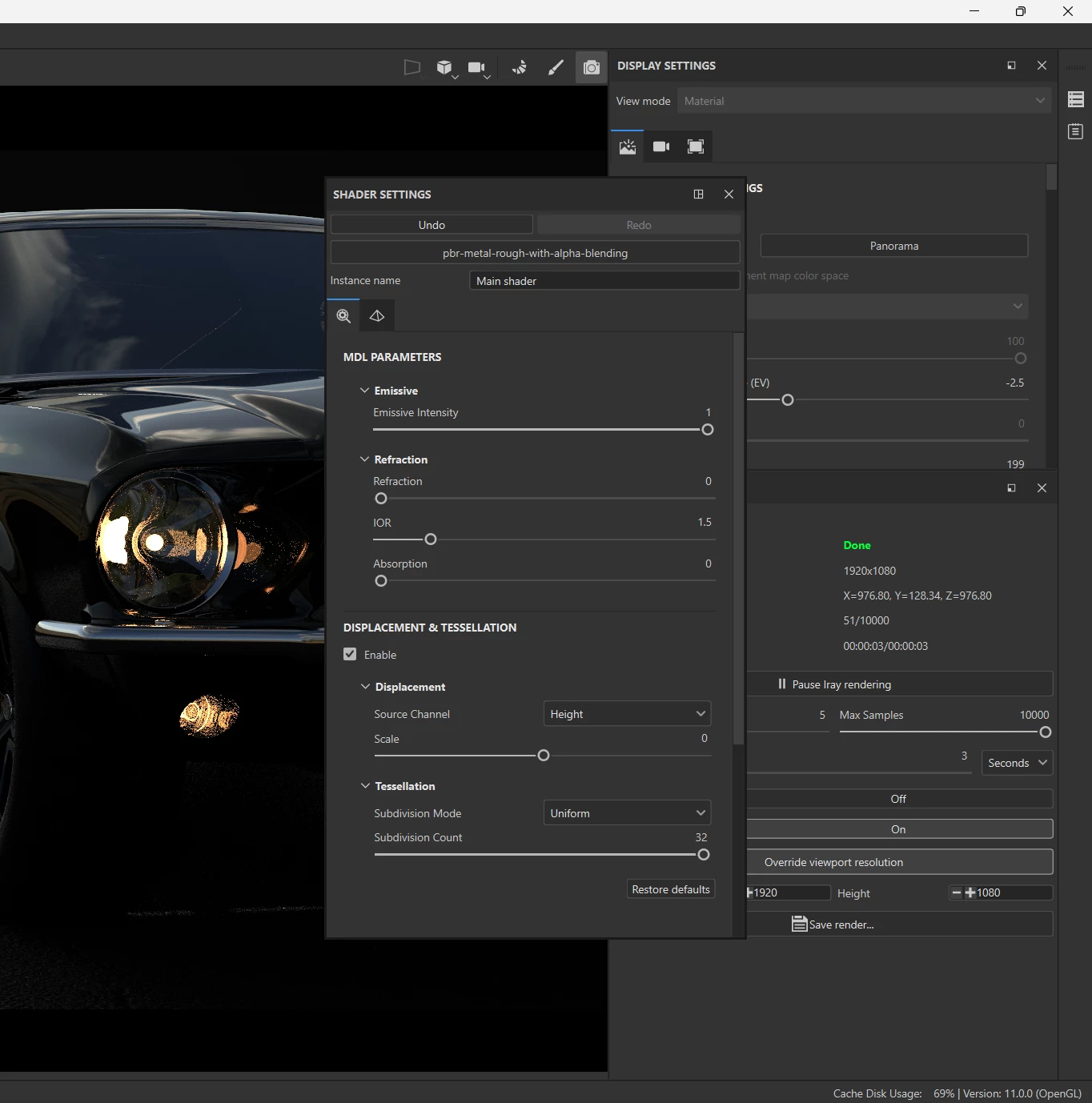Click the IOR slider handle
This screenshot has height=1103, width=1092.
pos(431,539)
